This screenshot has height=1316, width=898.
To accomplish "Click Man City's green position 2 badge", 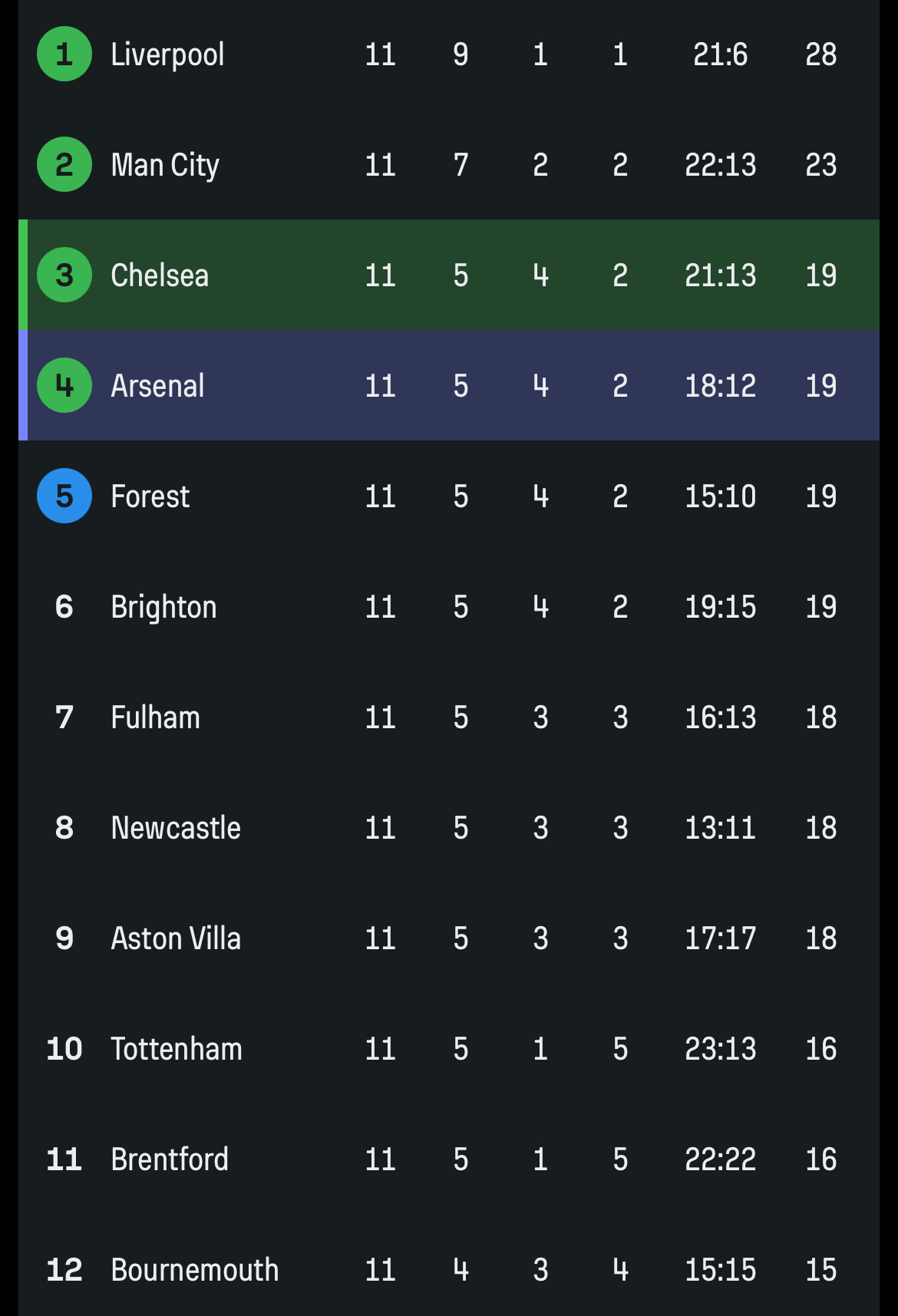I will [64, 165].
